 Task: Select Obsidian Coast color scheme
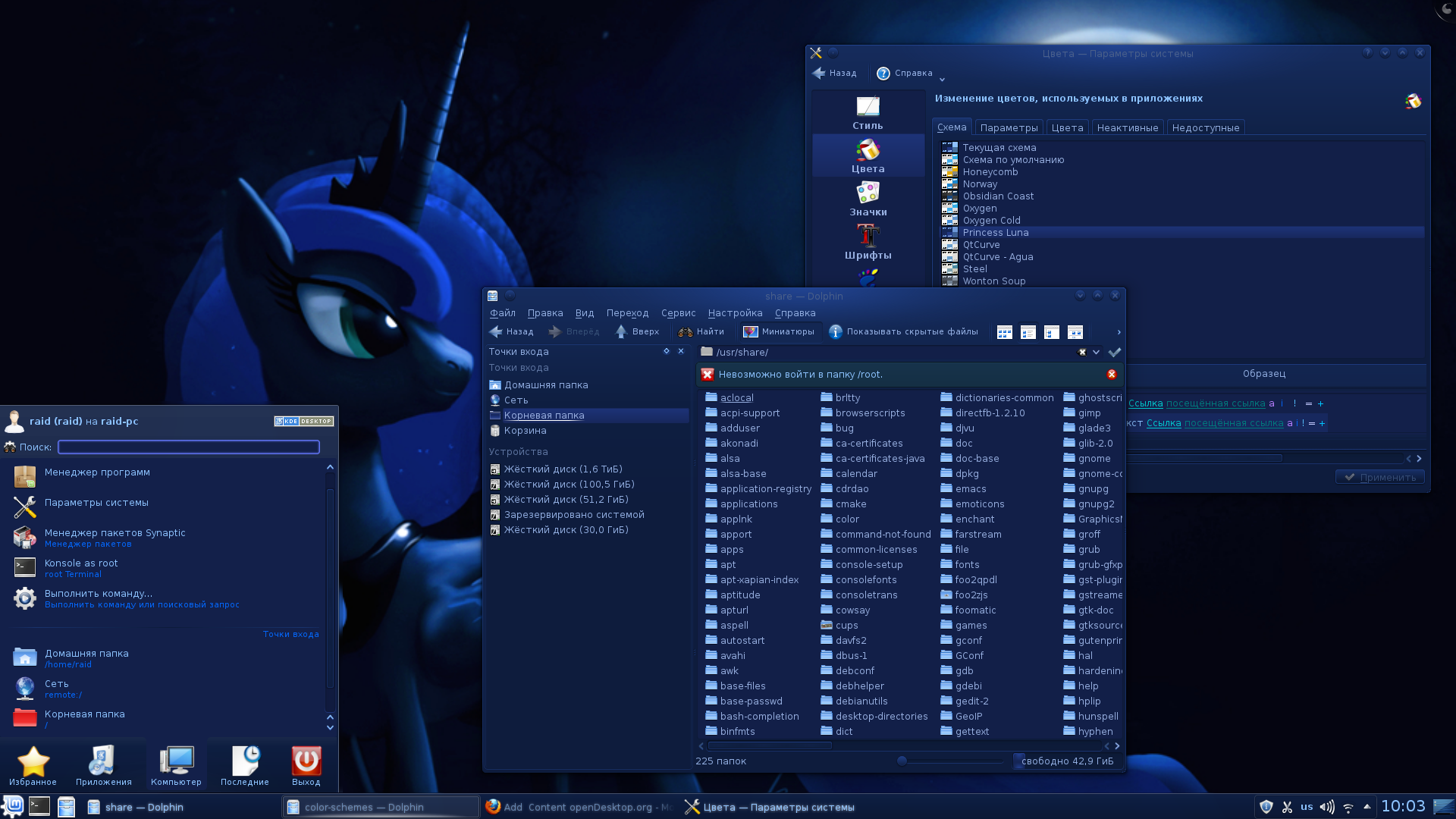1182,196
